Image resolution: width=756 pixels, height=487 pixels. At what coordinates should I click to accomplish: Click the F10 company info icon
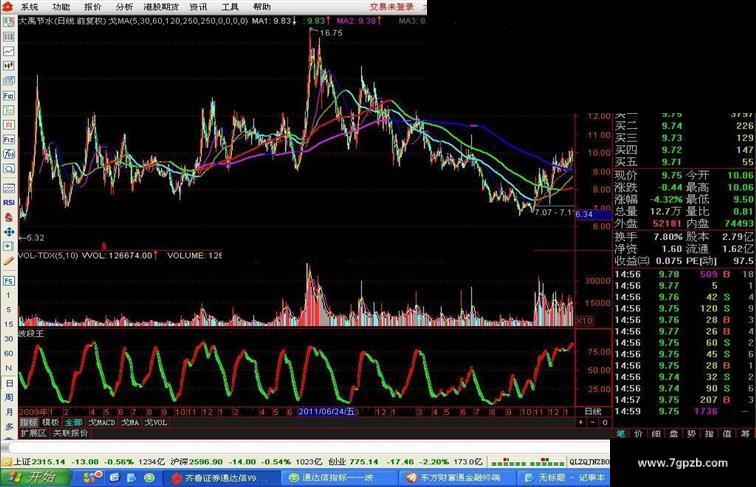9,95
